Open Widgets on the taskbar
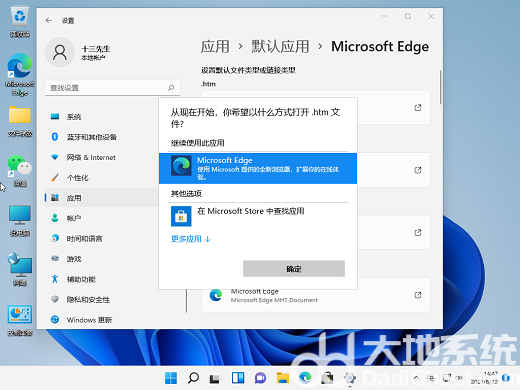The width and height of the screenshot is (520, 390). click(x=238, y=378)
